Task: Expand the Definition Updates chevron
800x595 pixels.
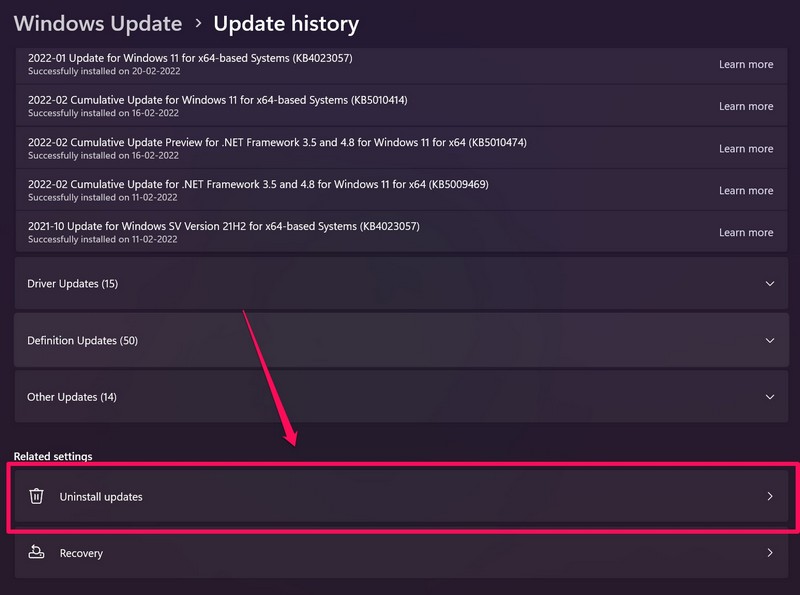Action: (769, 341)
